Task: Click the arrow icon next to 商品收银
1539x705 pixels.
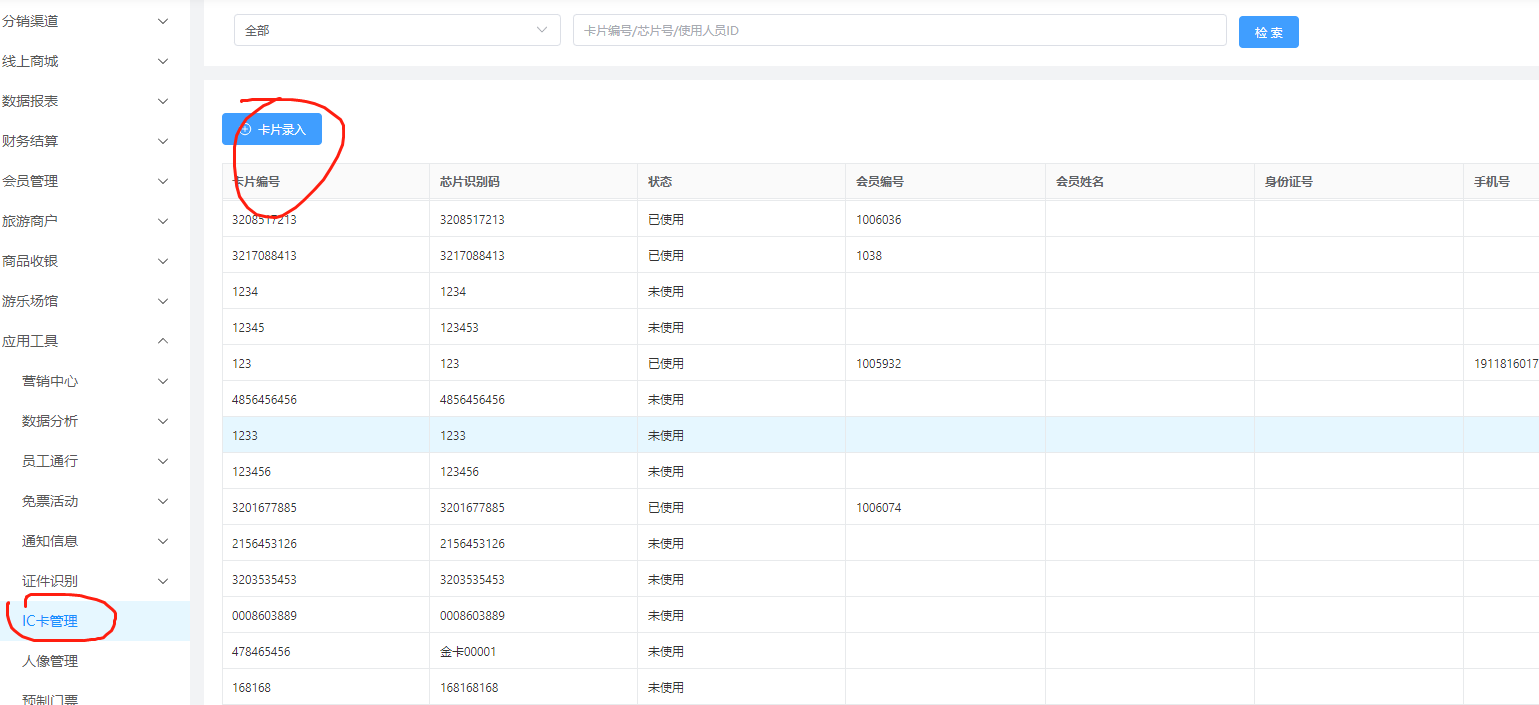Action: pos(163,261)
